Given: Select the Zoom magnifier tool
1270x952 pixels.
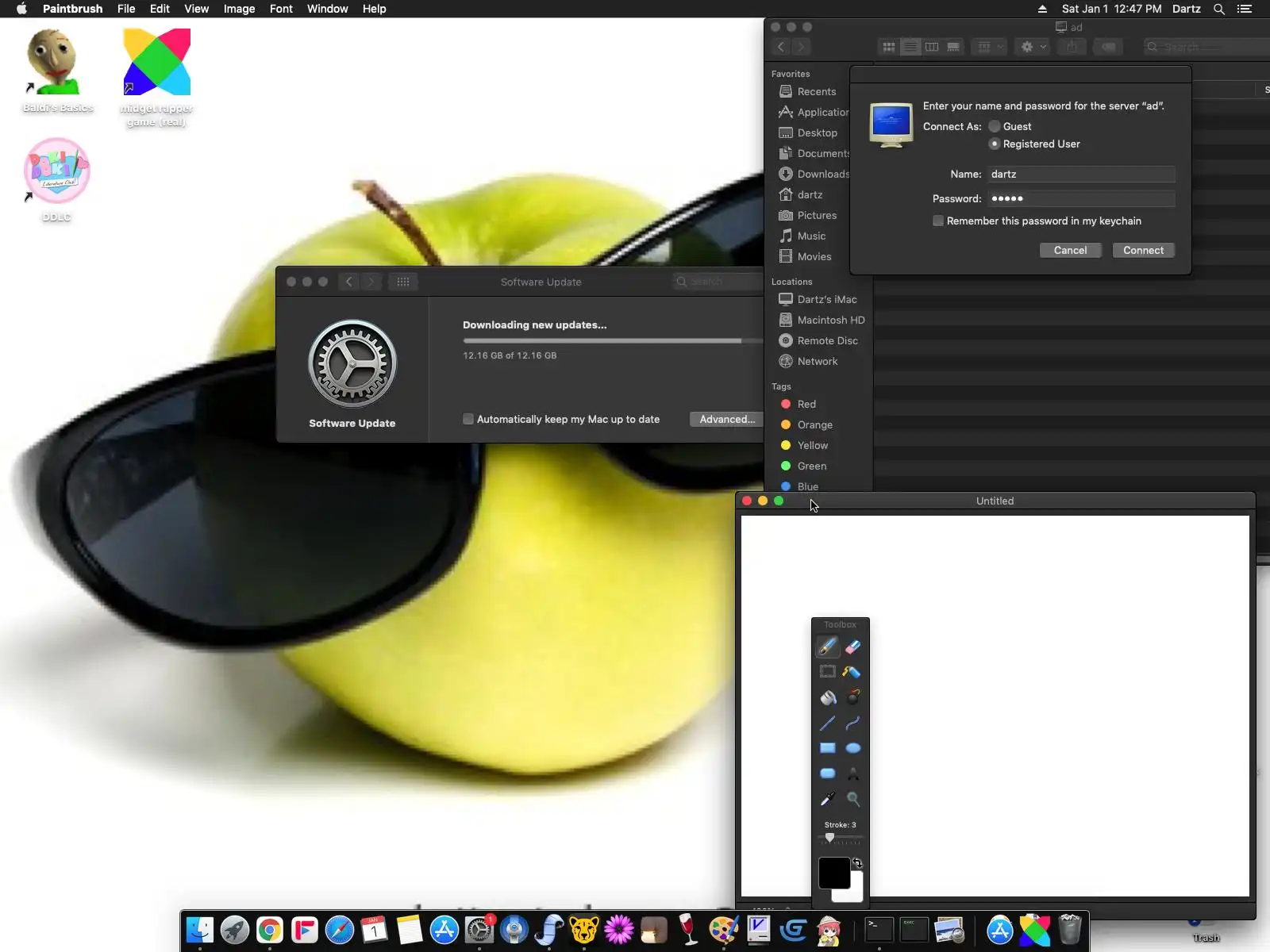Looking at the screenshot, I should (x=853, y=799).
